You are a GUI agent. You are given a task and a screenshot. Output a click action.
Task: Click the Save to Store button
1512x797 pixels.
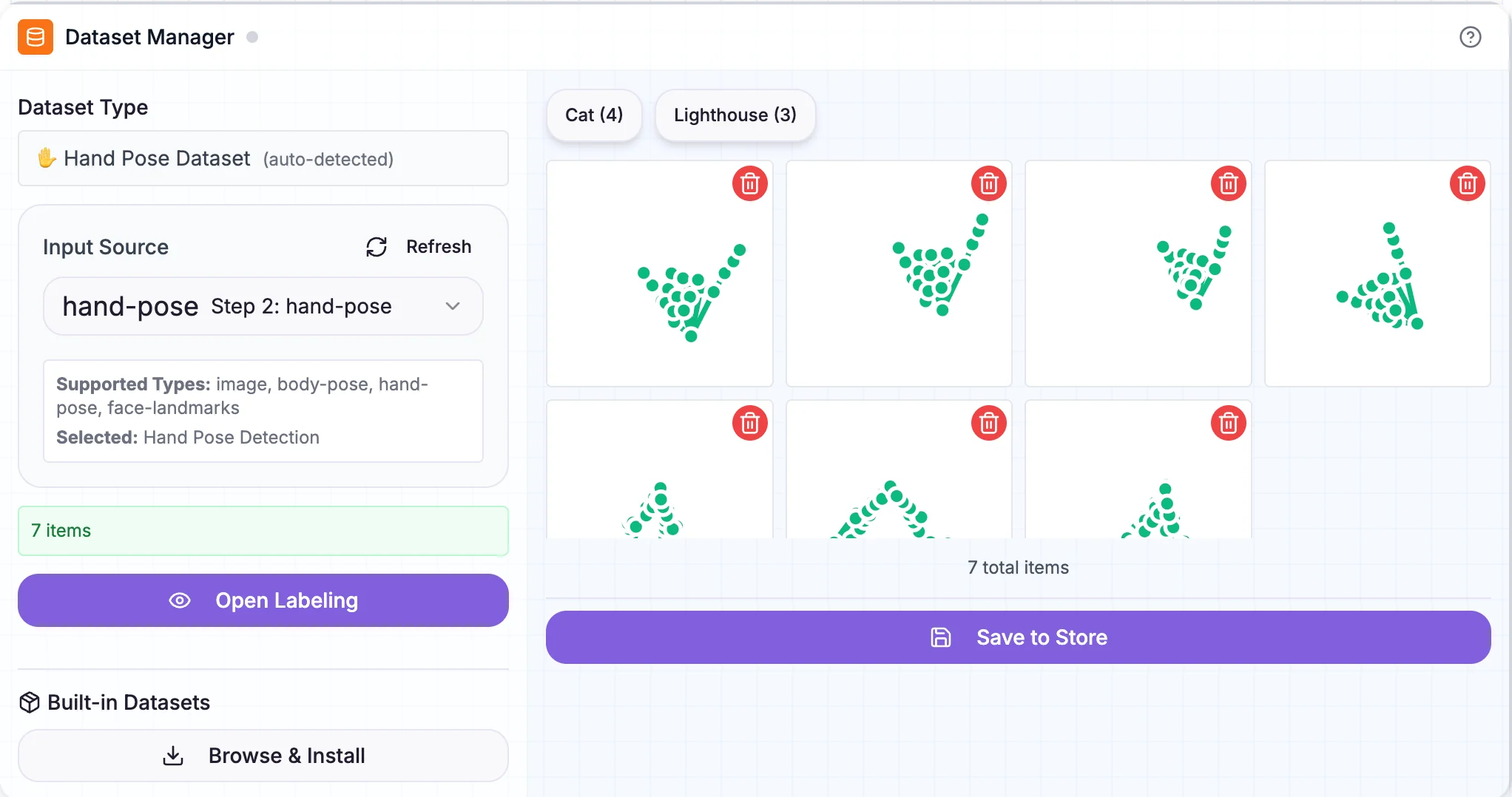(1018, 637)
